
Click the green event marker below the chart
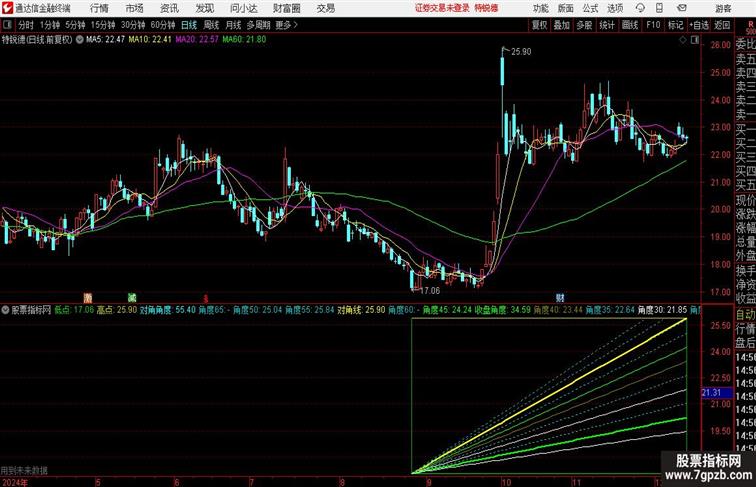coord(132,298)
